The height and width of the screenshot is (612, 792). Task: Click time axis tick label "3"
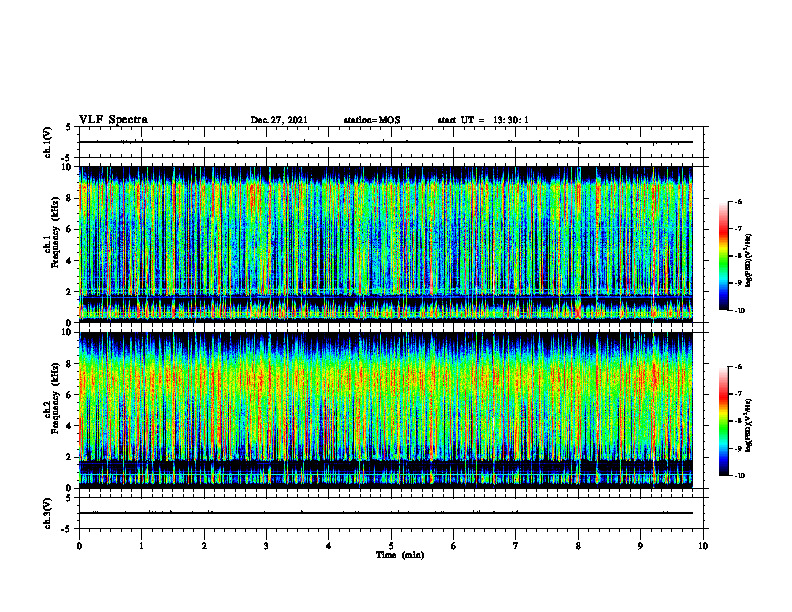tap(266, 546)
